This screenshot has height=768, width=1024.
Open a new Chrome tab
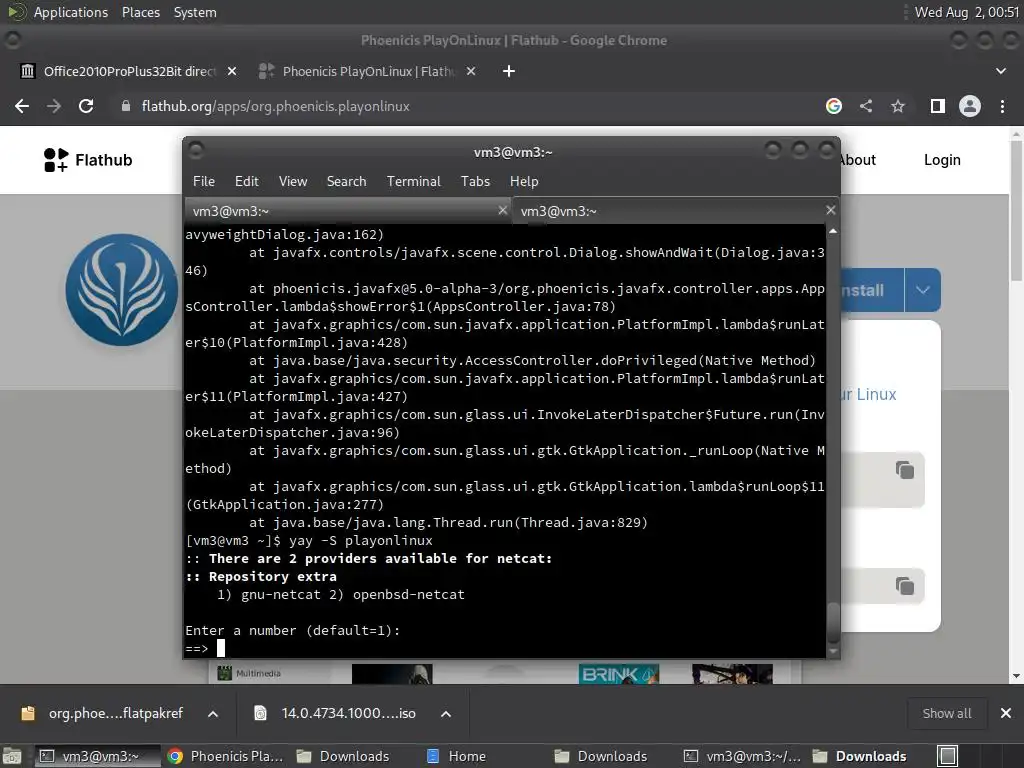tap(509, 71)
